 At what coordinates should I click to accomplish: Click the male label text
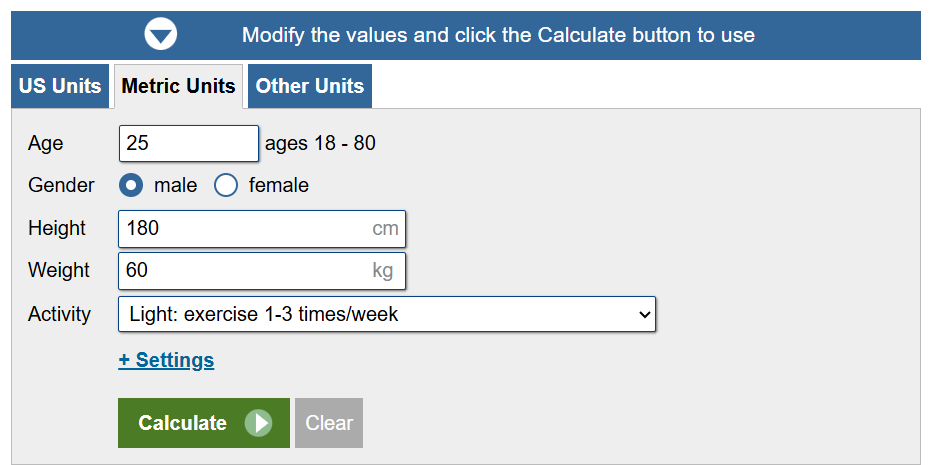tap(176, 185)
